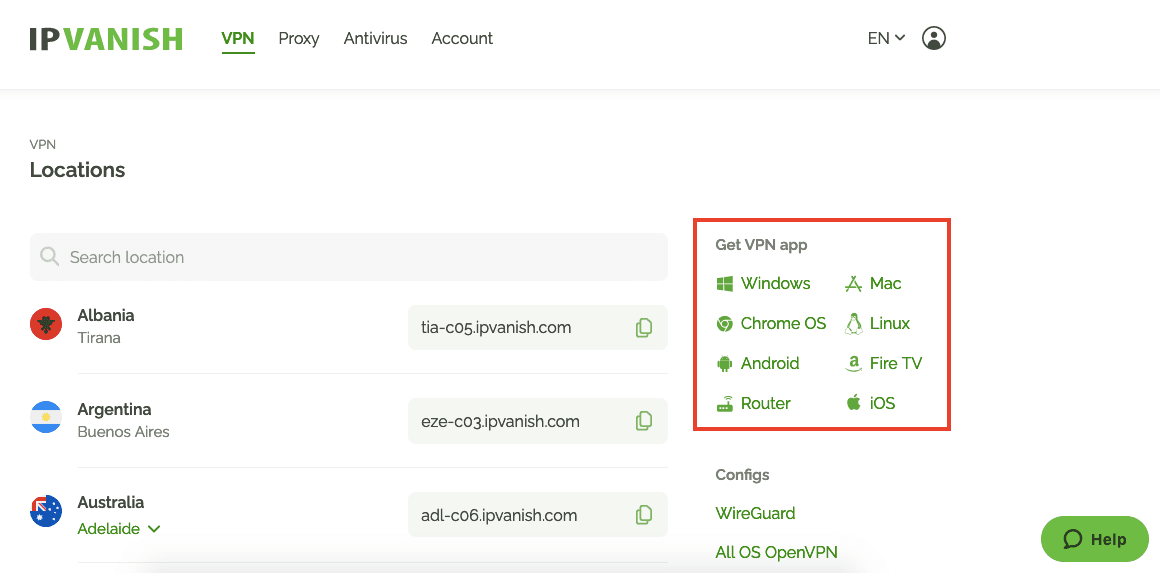Viewport: 1160px width, 573px height.
Task: Click the Albania flag icon
Action: coord(46,324)
